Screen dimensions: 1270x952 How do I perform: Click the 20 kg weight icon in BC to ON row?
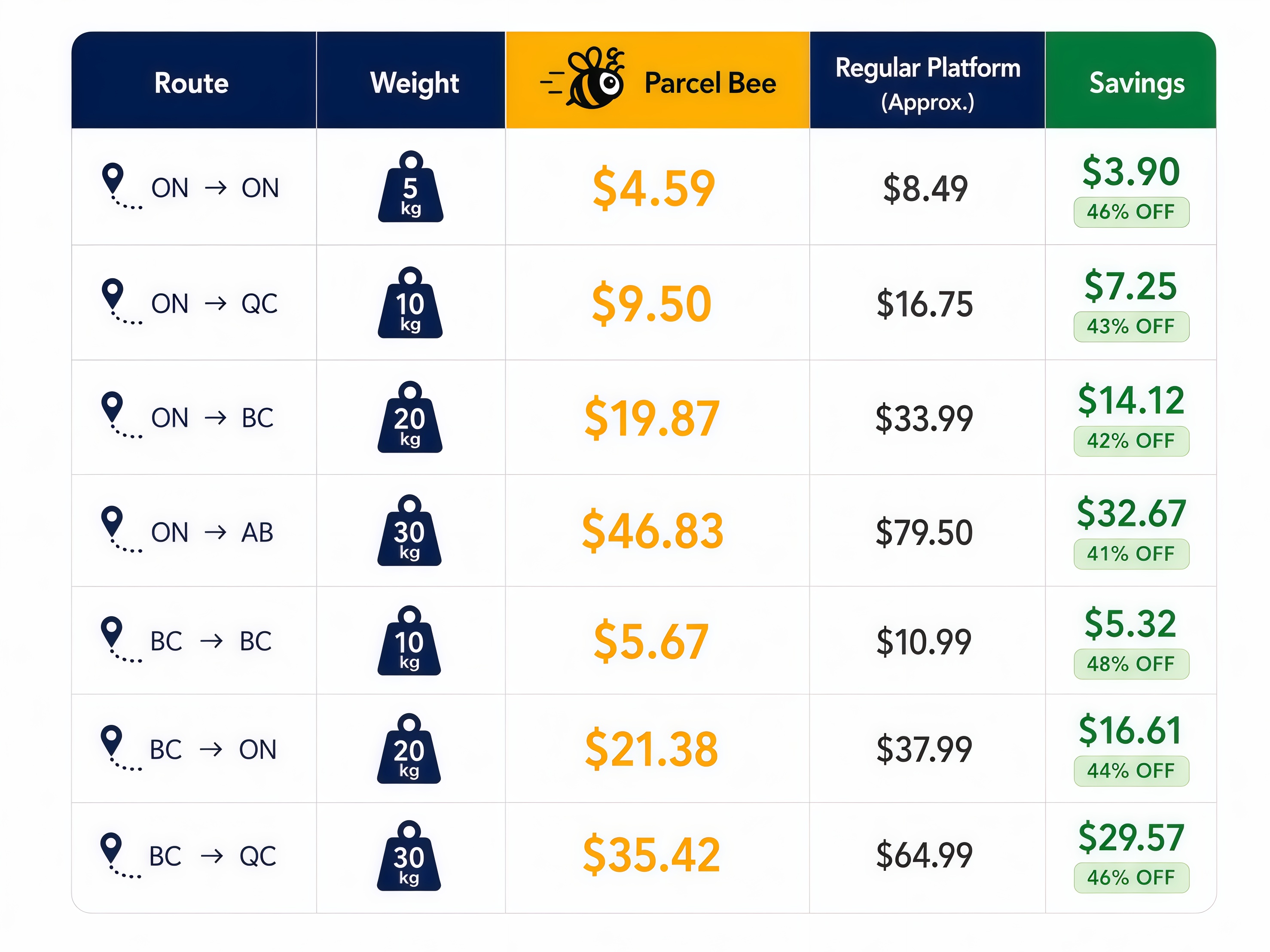[409, 748]
